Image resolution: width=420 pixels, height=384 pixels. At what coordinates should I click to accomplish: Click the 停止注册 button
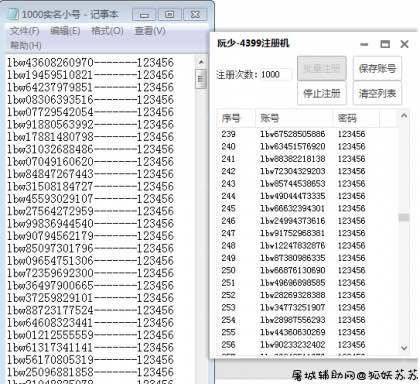point(322,93)
